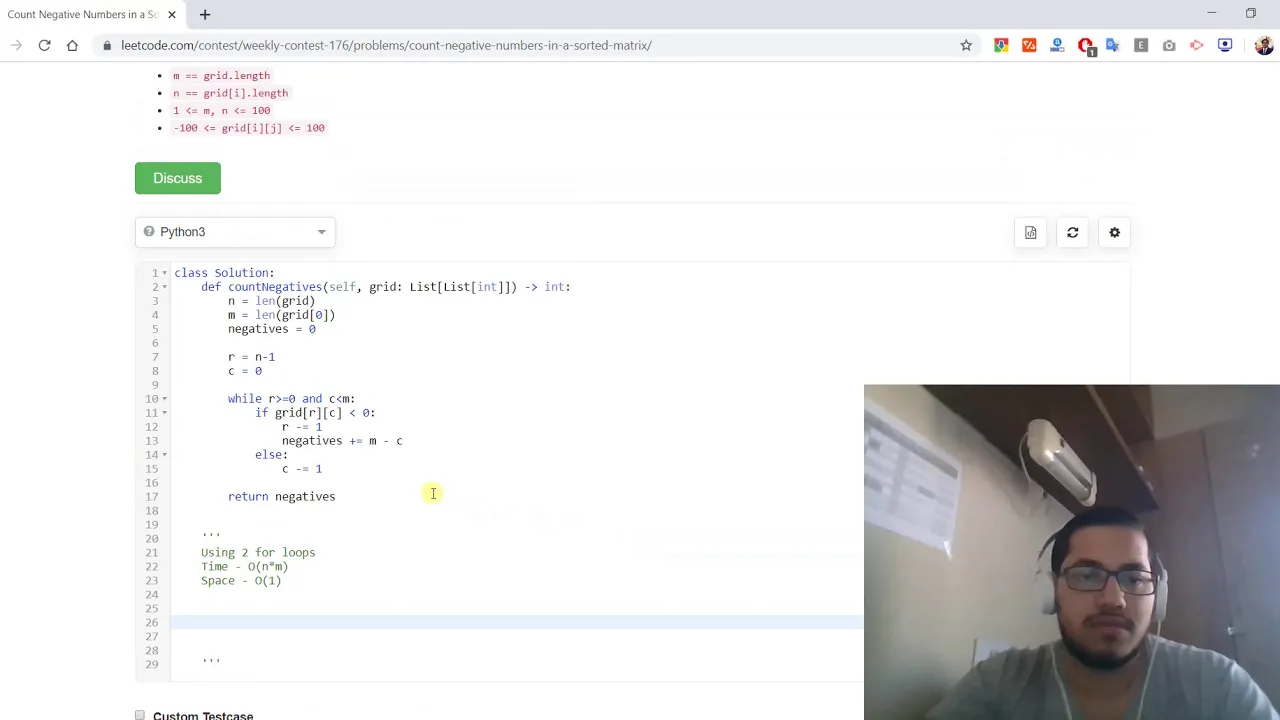Open the Chrome profile avatar
Screen dimensions: 1280x720
pos(1264,45)
